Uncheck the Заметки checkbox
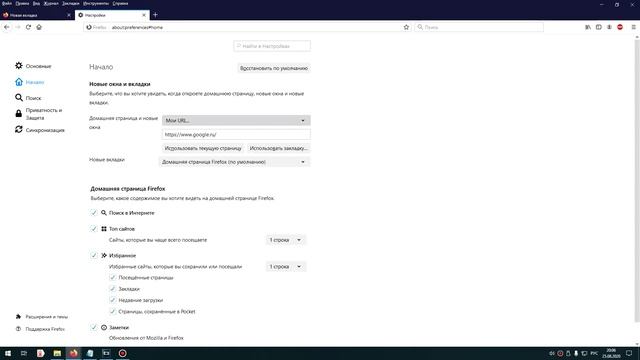 (x=93, y=327)
